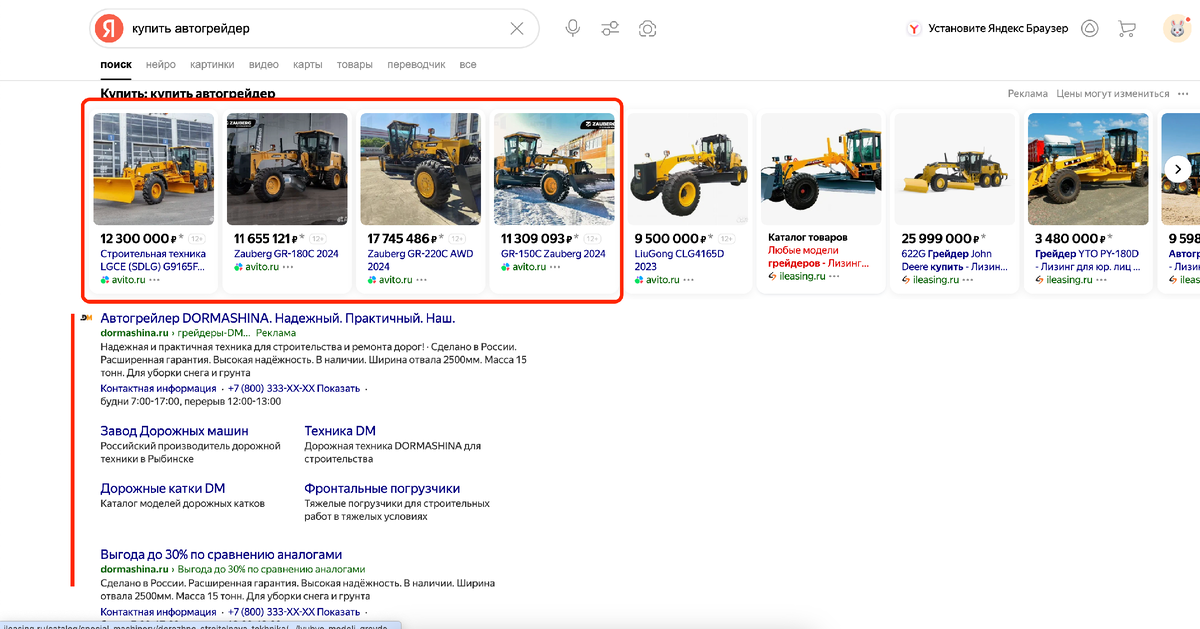Viewport: 1200px width, 629px height.
Task: Click the DORMASHINA favicon next to ad title
Action: pyautogui.click(x=86, y=318)
